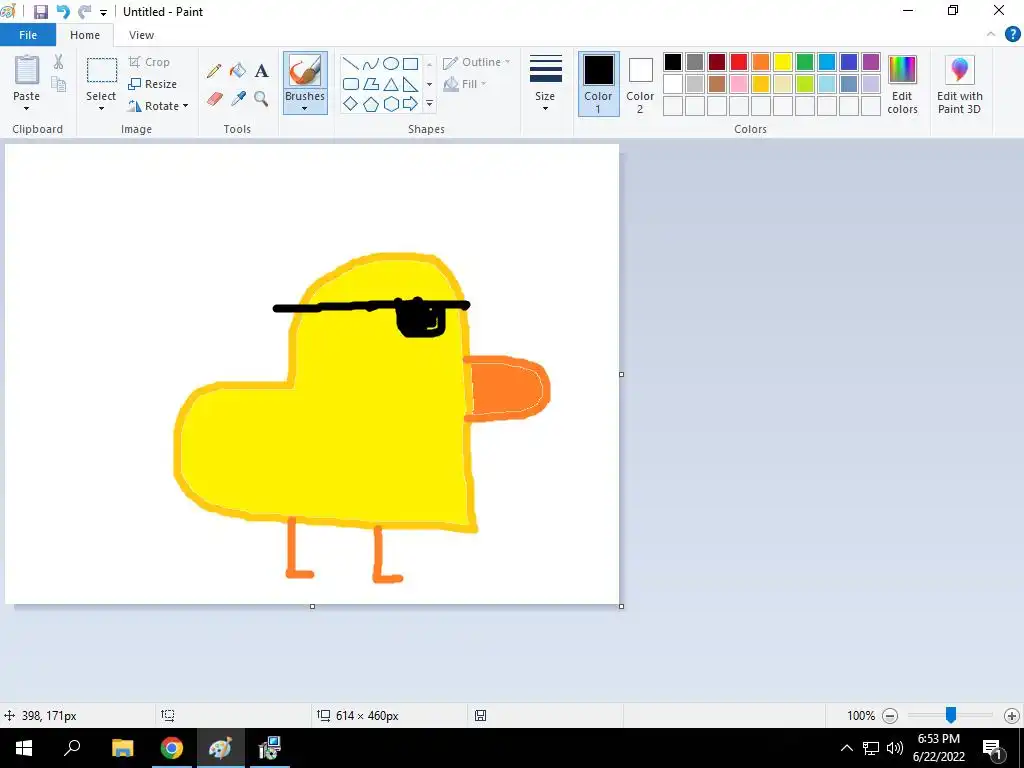Viewport: 1024px width, 768px height.
Task: Click the Copy icon in Clipboard group
Action: 59,84
